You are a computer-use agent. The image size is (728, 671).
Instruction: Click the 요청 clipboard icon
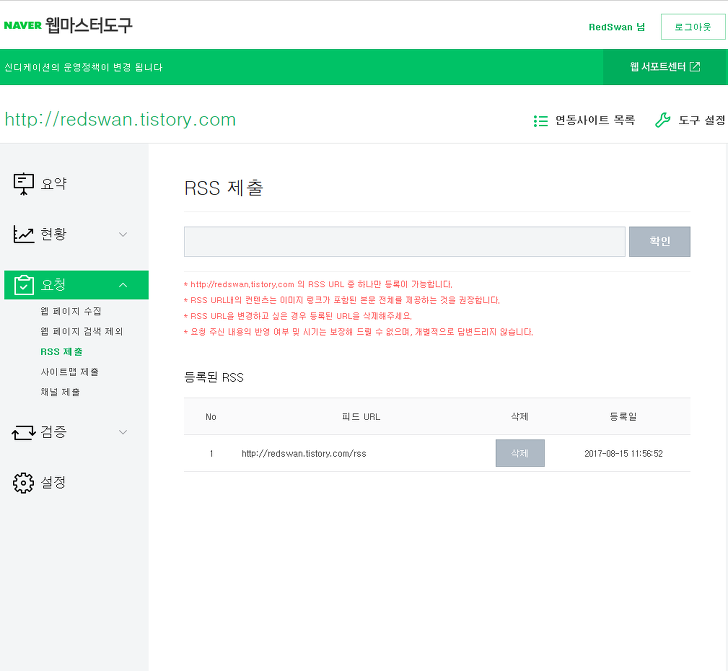pos(24,285)
